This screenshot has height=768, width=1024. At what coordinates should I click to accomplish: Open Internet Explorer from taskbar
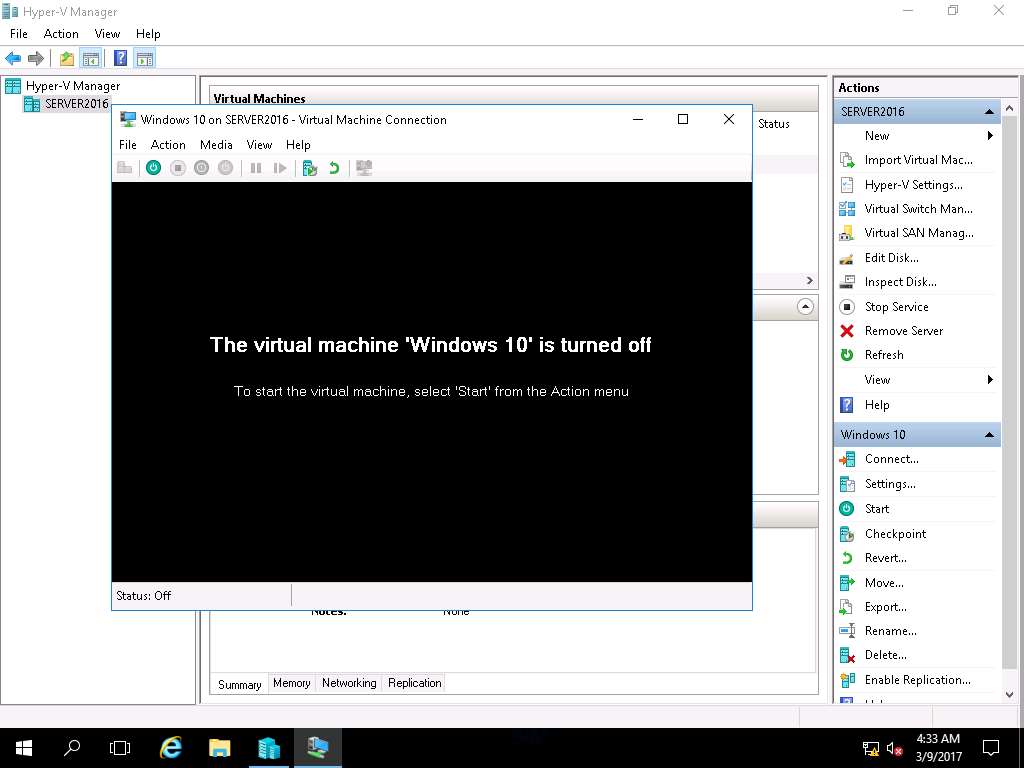[170, 748]
